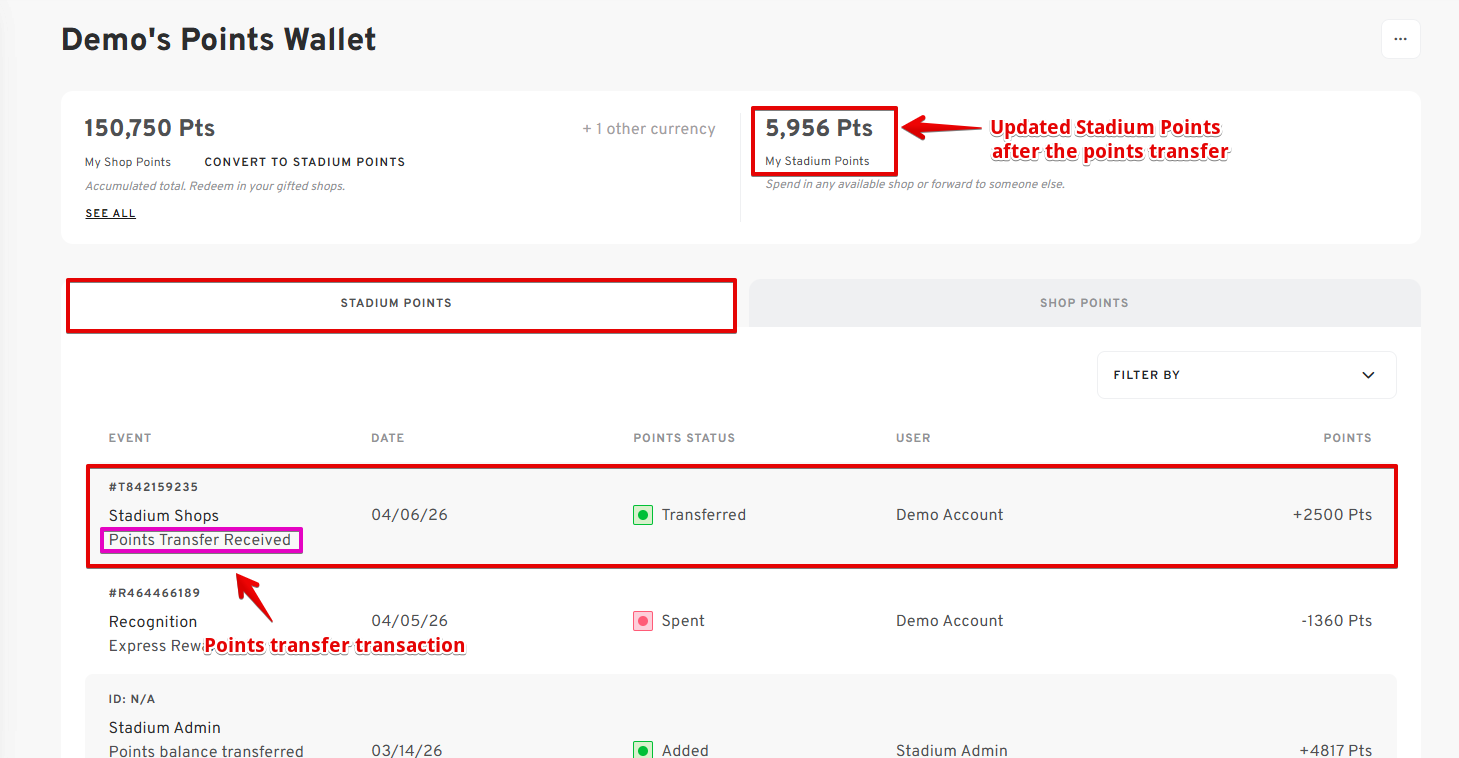Select transaction #T842159235 row
This screenshot has height=758, width=1459.
[740, 515]
